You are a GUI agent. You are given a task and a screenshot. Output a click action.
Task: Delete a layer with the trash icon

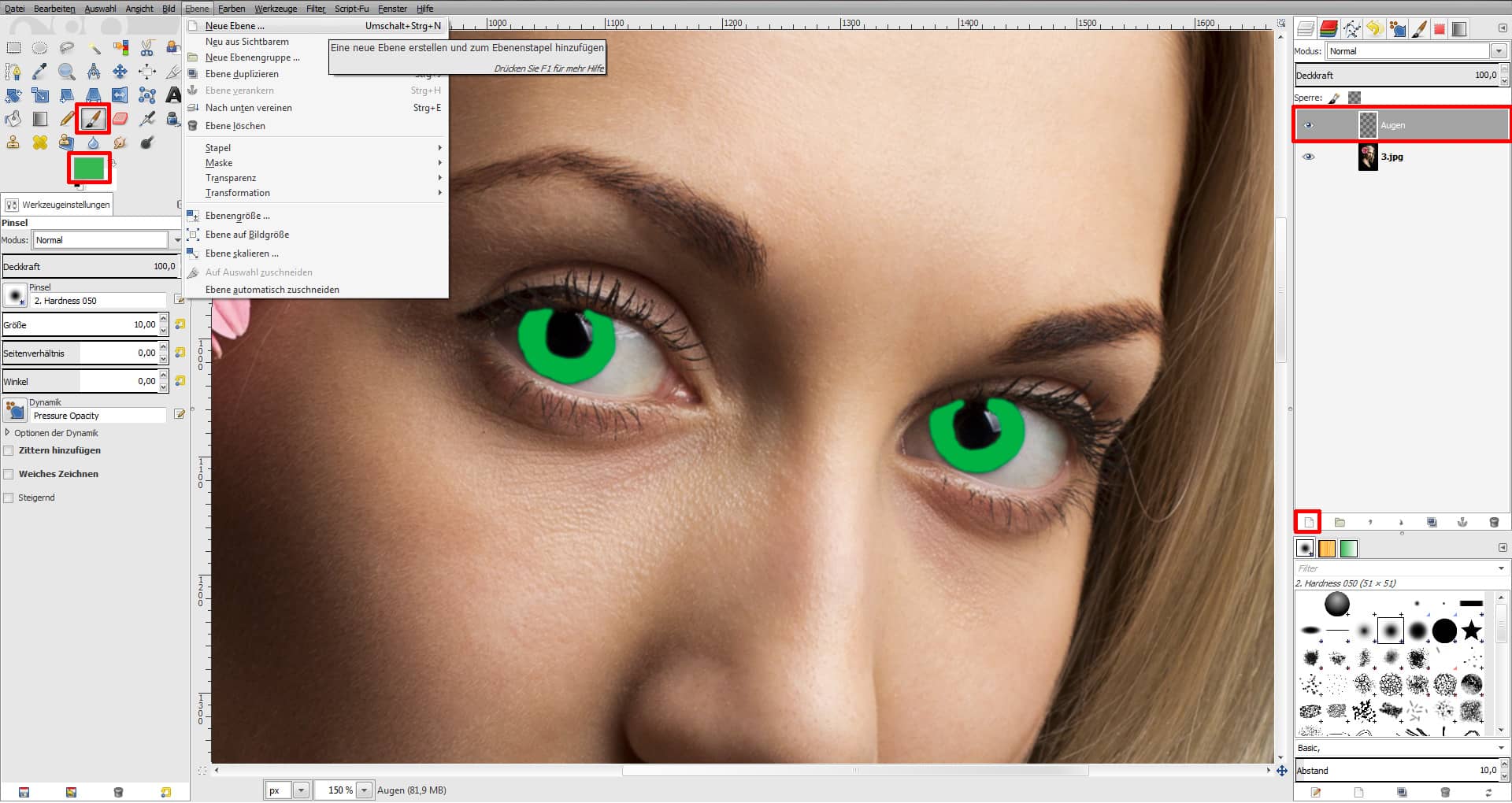pos(1494,522)
